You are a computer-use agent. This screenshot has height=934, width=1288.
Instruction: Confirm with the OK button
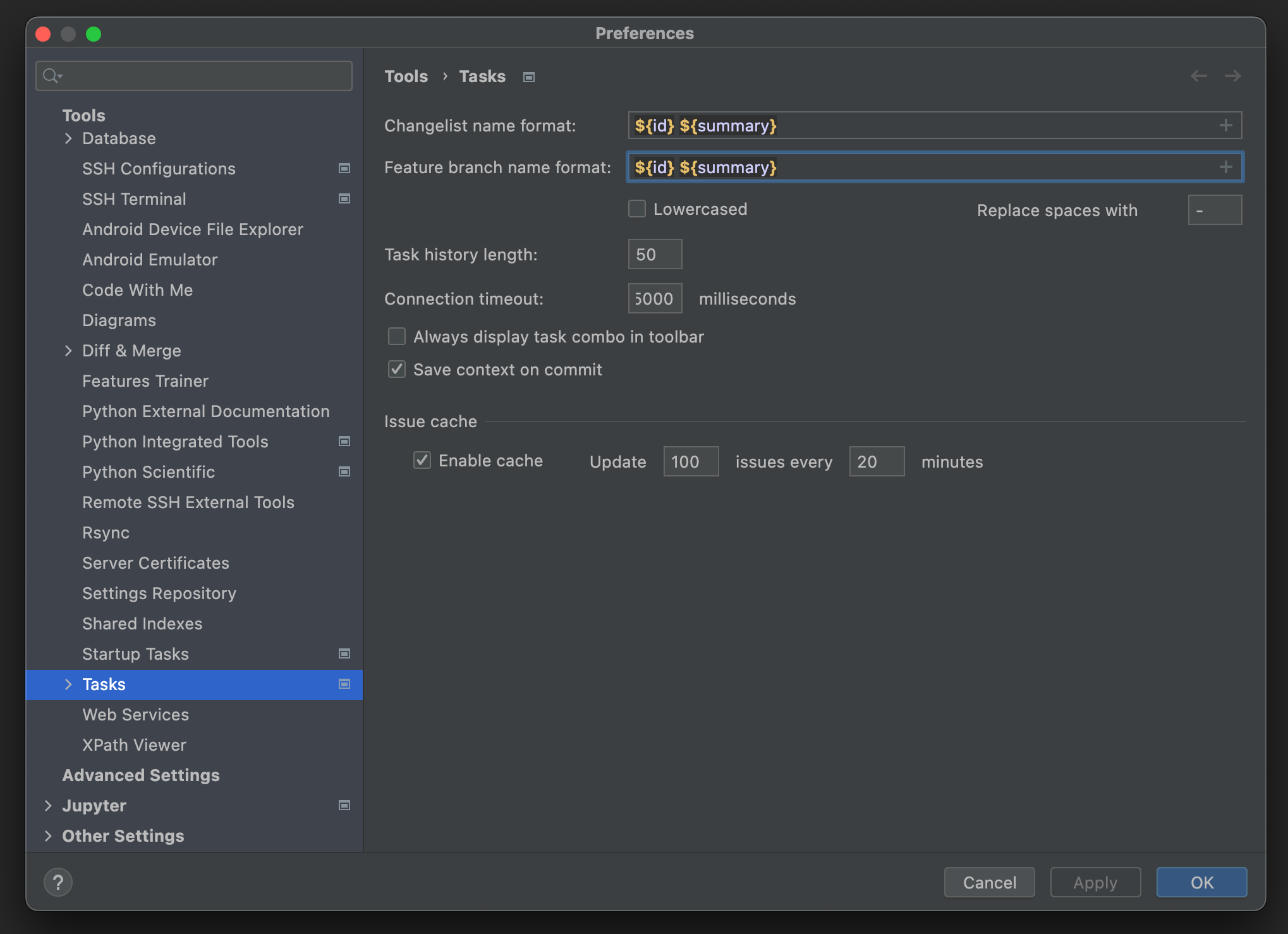[1201, 882]
